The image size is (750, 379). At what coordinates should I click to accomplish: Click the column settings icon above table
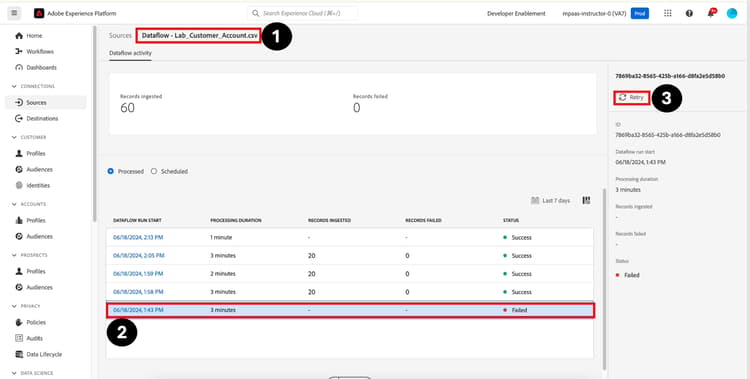click(586, 201)
